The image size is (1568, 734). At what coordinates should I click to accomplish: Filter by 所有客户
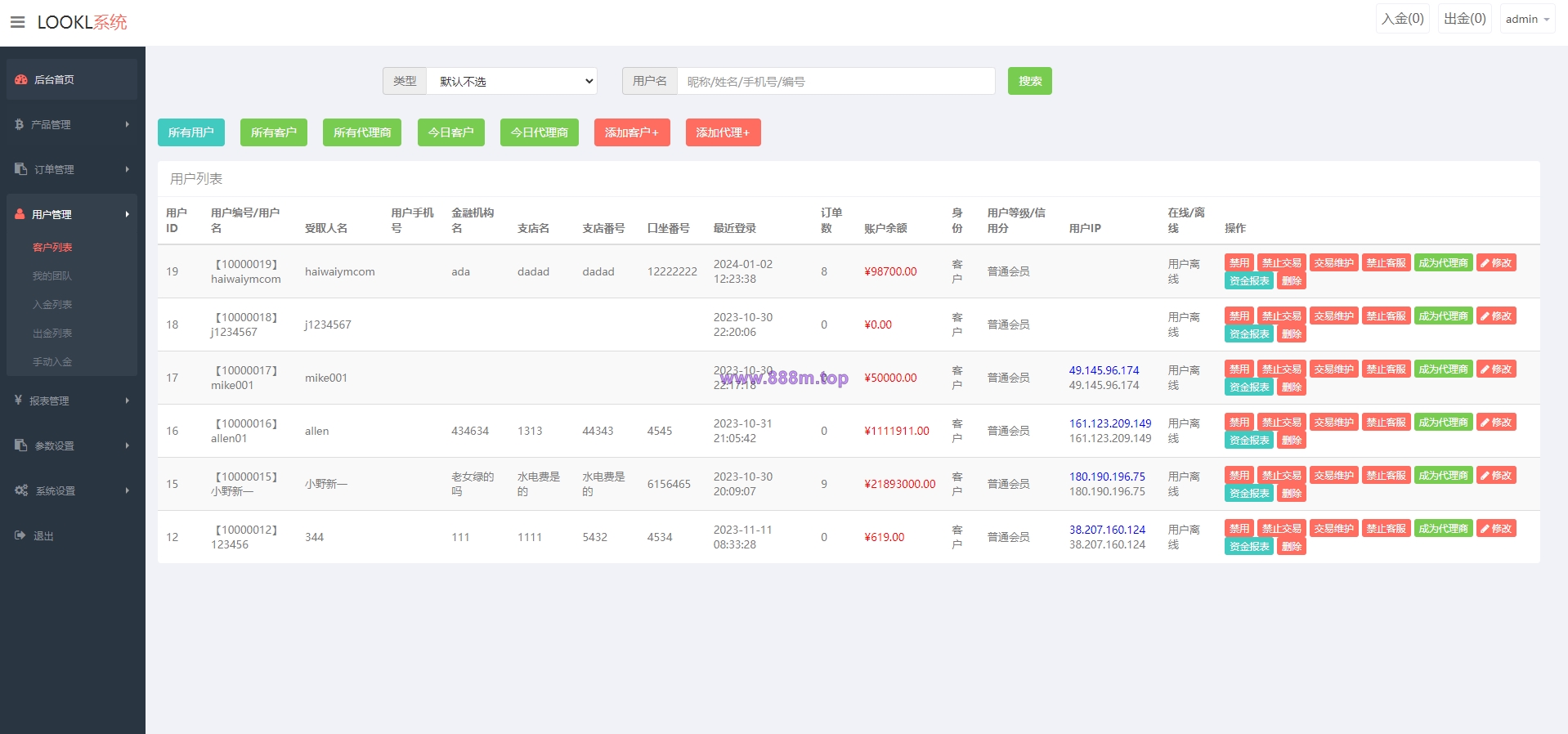pos(274,132)
